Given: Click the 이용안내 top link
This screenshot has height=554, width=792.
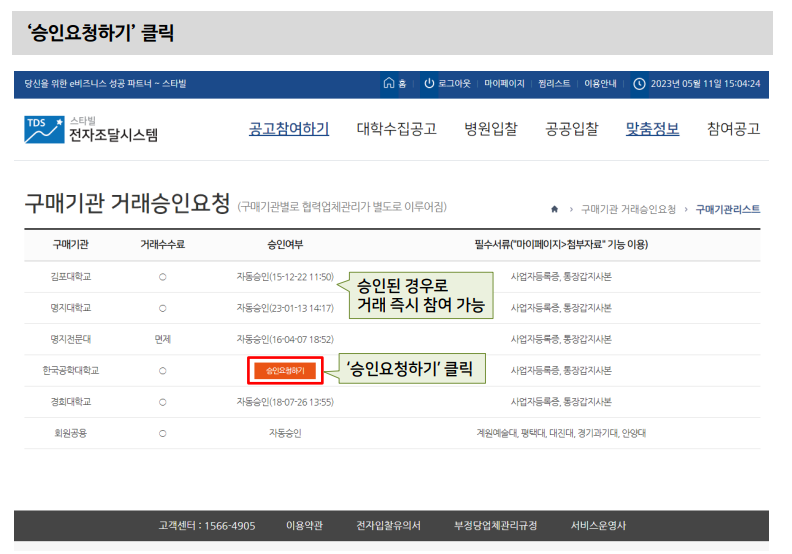Looking at the screenshot, I should [x=600, y=84].
